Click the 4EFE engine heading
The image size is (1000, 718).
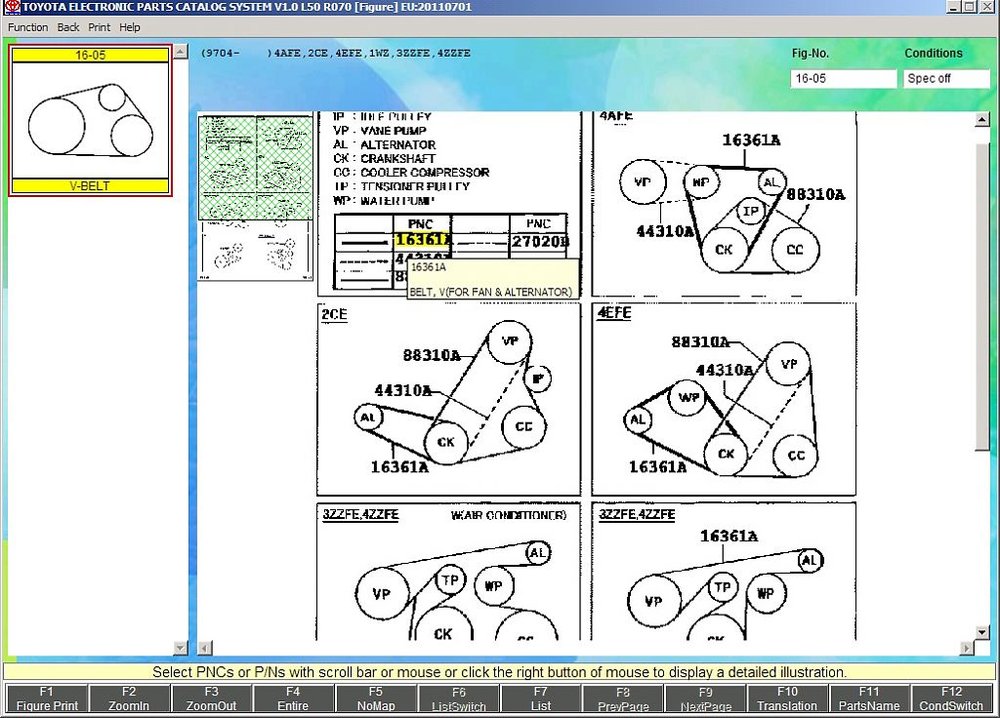tap(614, 312)
